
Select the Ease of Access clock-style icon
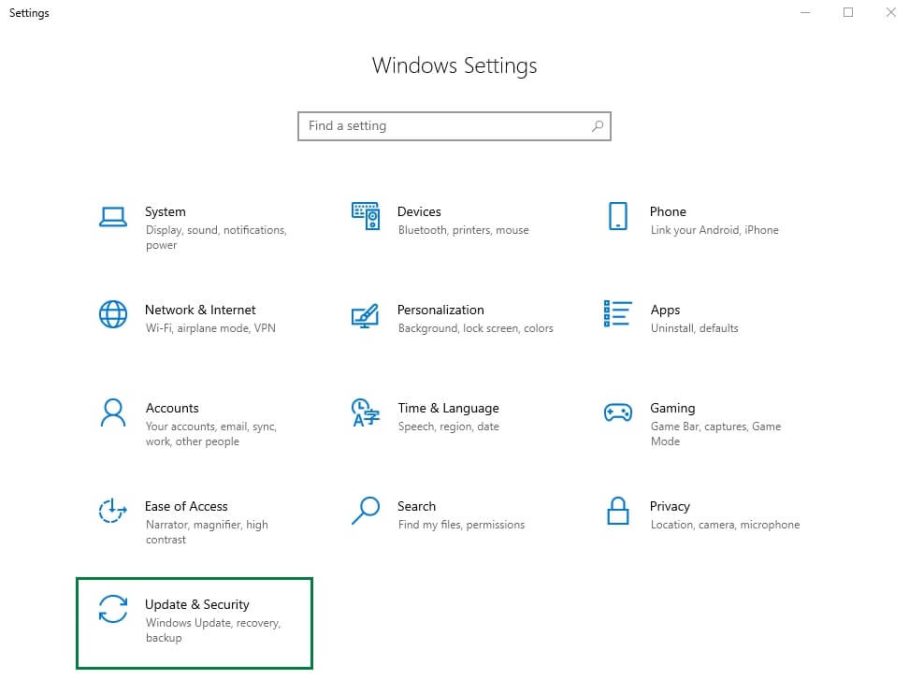[113, 513]
